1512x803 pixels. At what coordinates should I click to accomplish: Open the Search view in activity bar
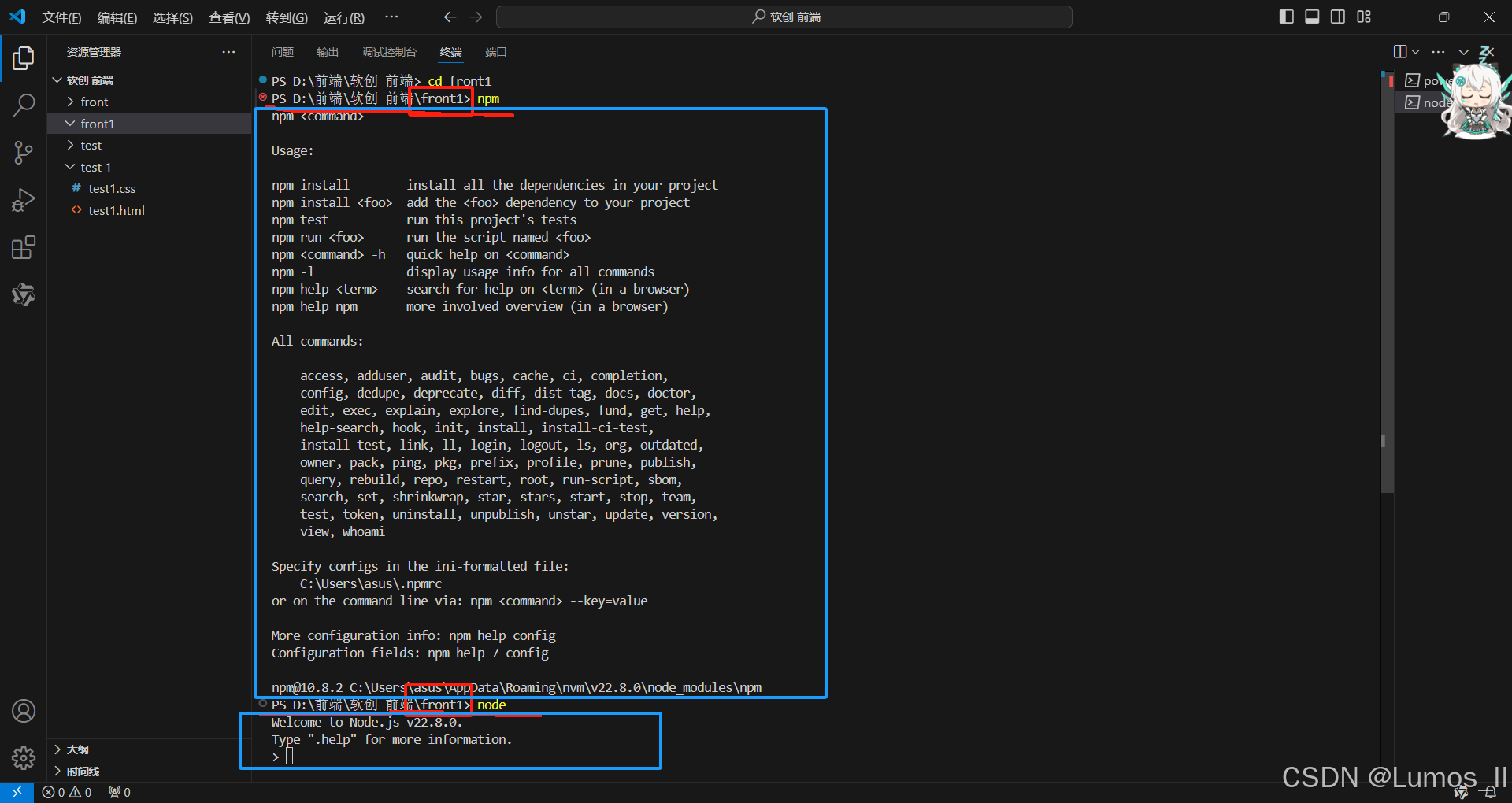[x=24, y=105]
